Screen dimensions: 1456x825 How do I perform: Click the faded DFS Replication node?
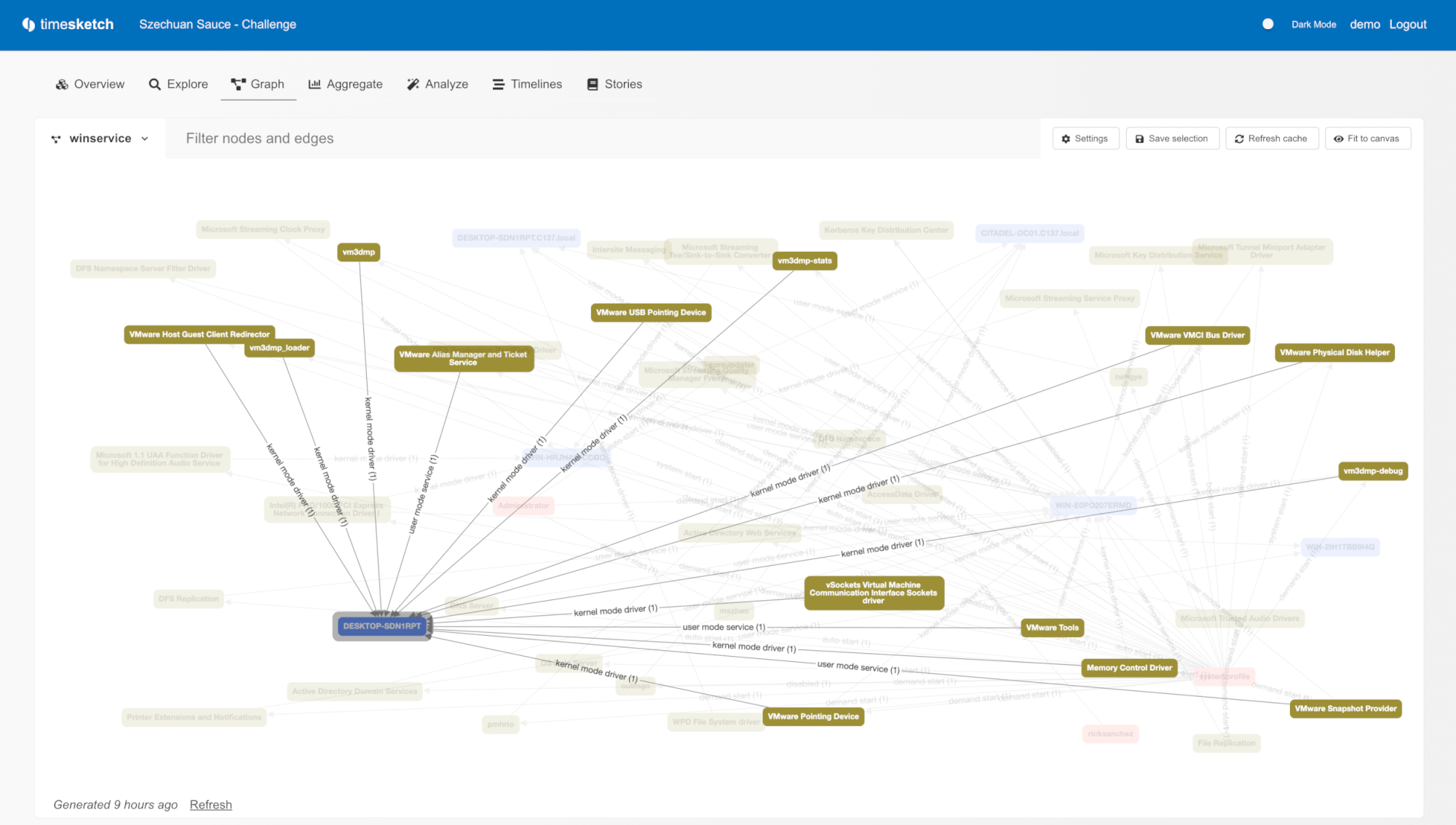coord(189,599)
